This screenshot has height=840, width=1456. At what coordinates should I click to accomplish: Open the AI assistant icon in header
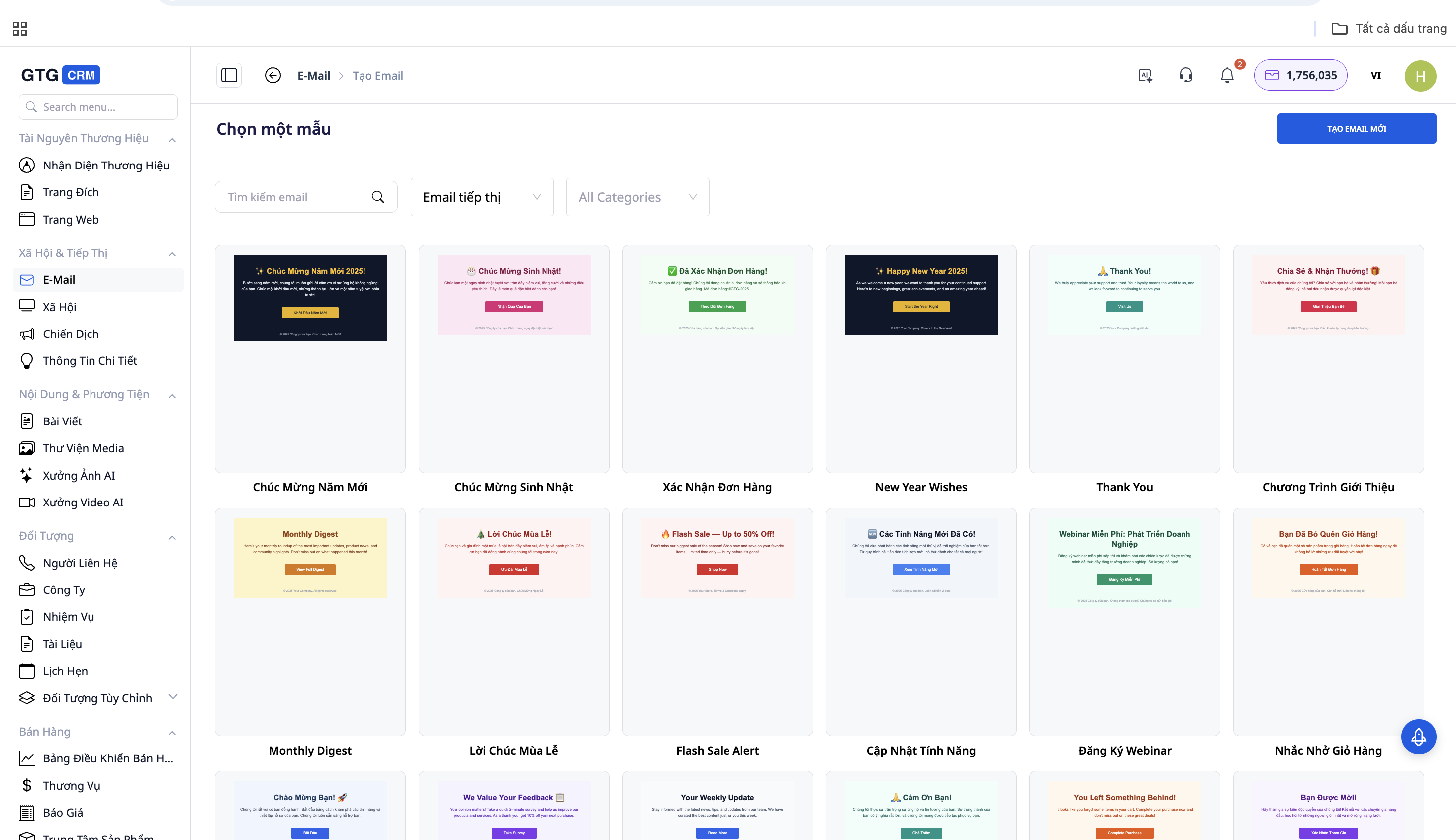click(1145, 75)
